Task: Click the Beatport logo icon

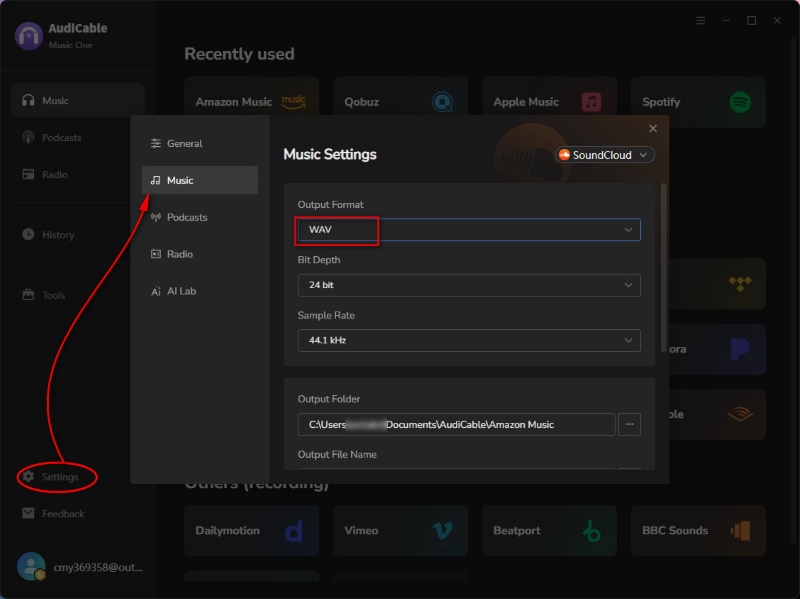Action: [591, 531]
